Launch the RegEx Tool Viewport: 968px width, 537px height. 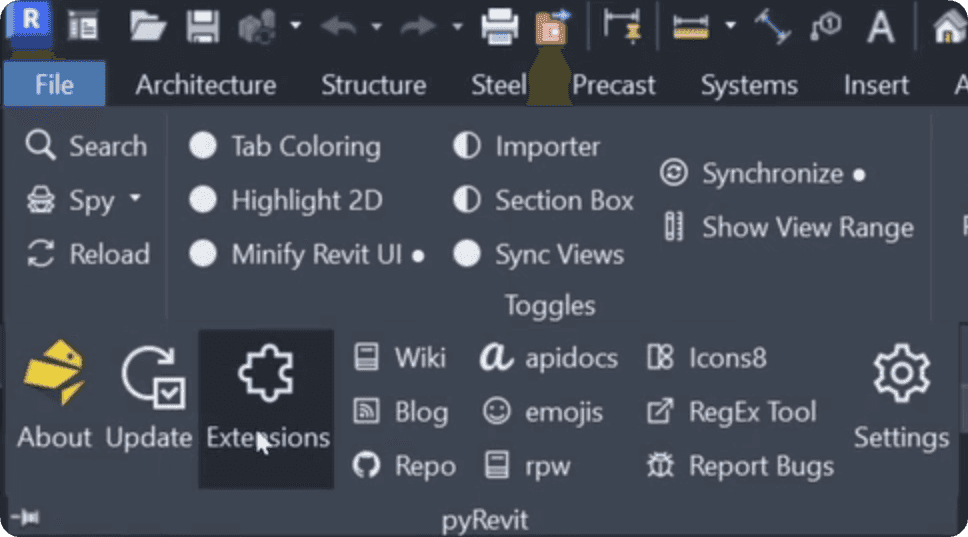(x=732, y=412)
